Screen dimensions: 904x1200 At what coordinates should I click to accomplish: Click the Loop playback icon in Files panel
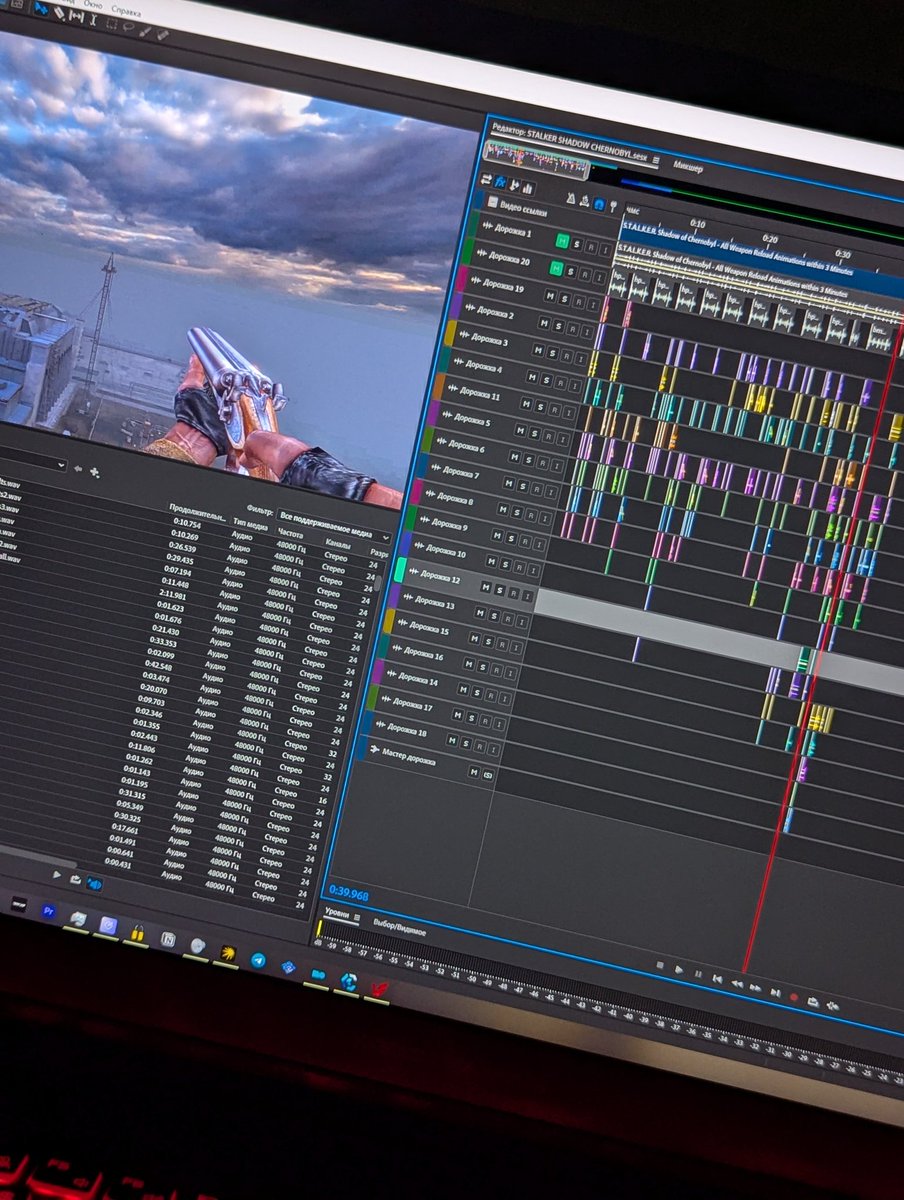click(x=75, y=880)
